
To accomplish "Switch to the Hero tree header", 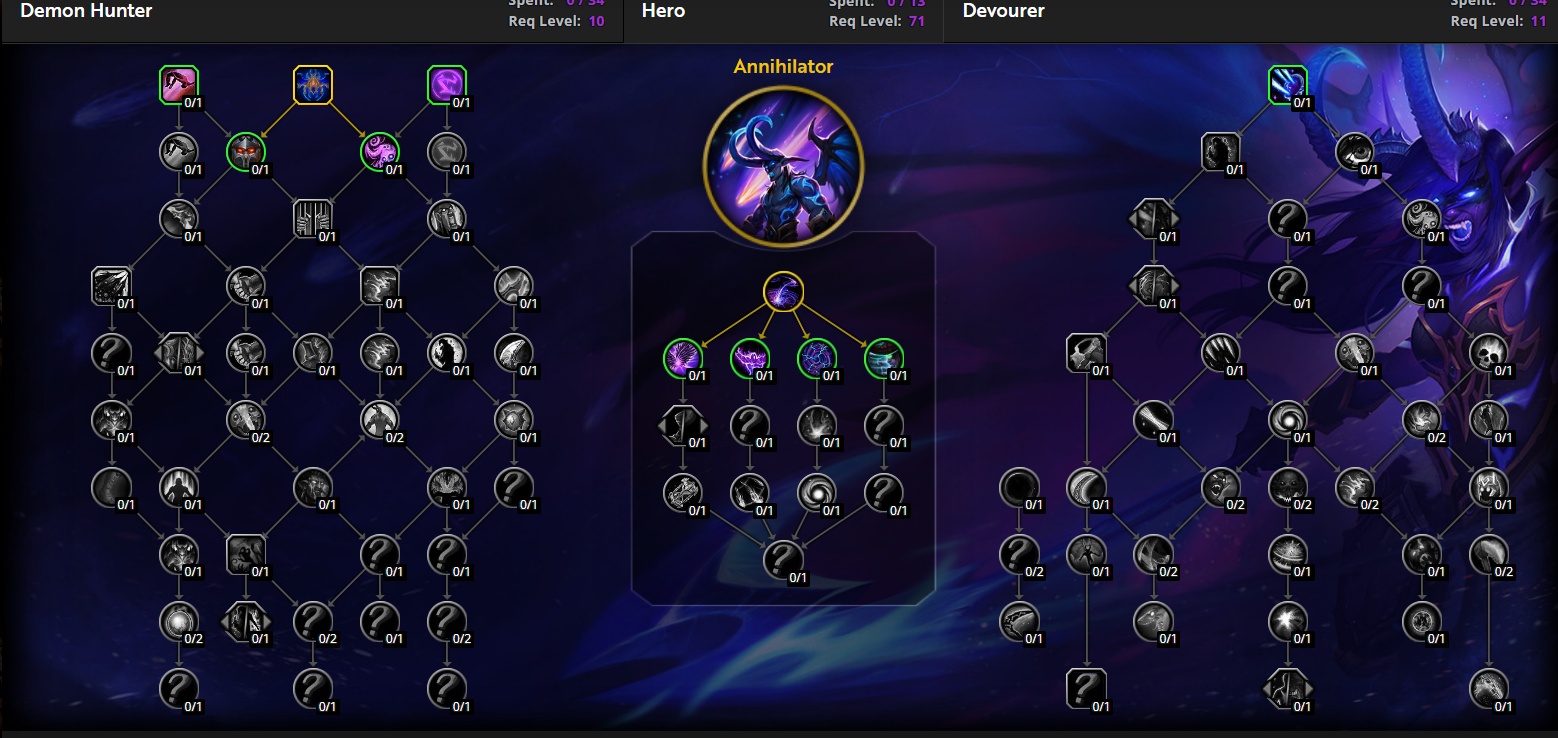I will click(663, 11).
